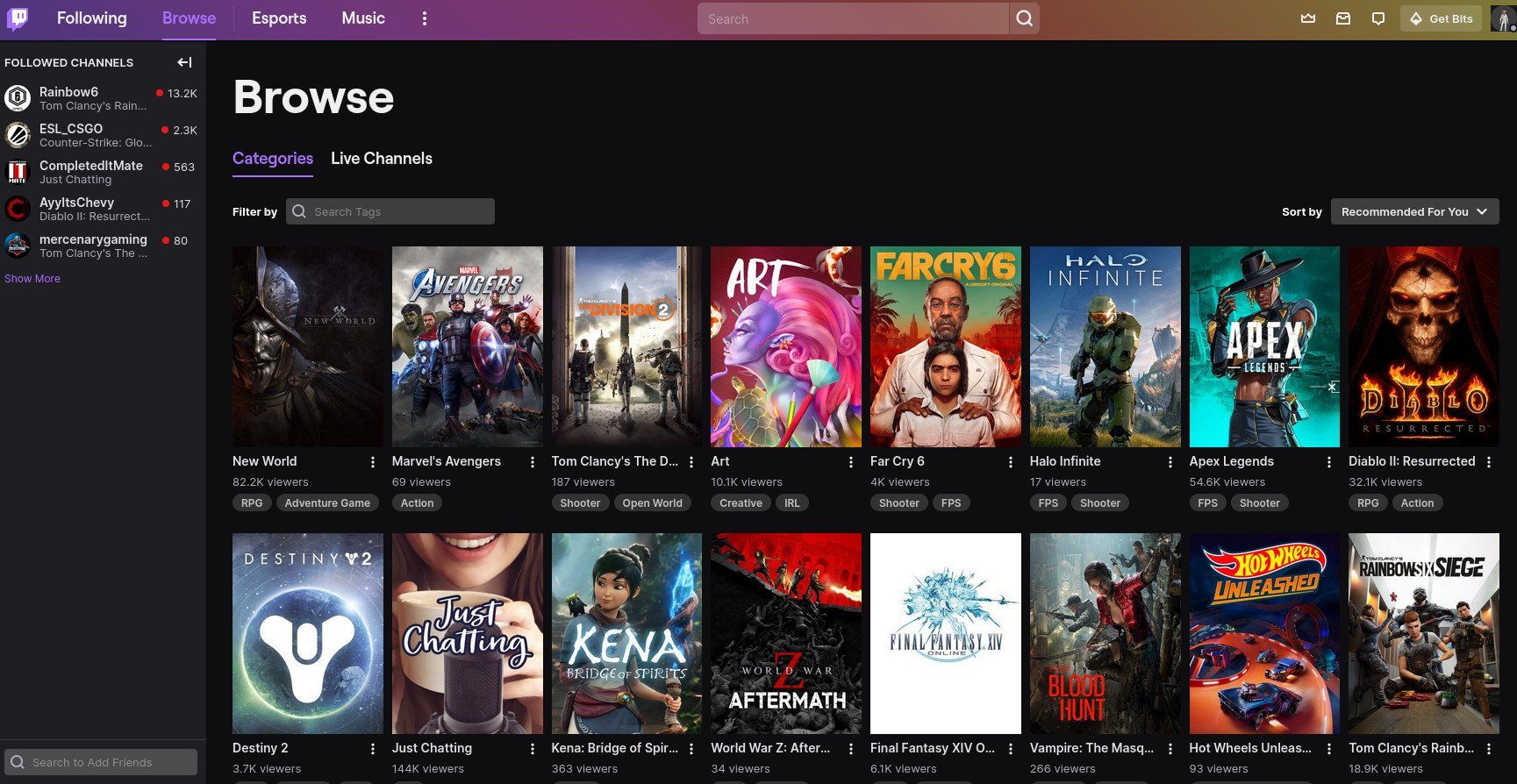Open the whispers chat bubble icon

(x=1378, y=18)
